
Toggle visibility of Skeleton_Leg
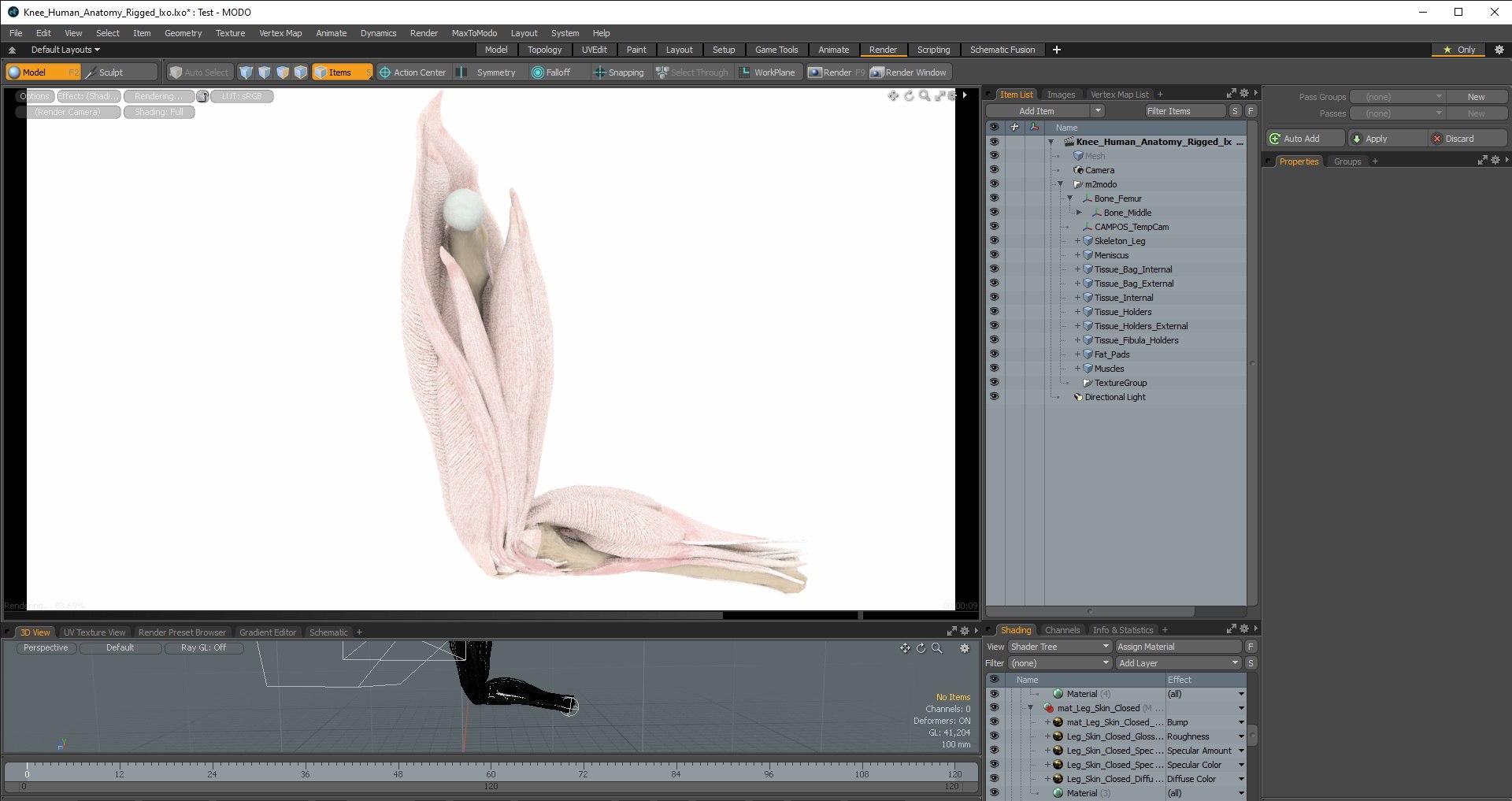pyautogui.click(x=994, y=241)
